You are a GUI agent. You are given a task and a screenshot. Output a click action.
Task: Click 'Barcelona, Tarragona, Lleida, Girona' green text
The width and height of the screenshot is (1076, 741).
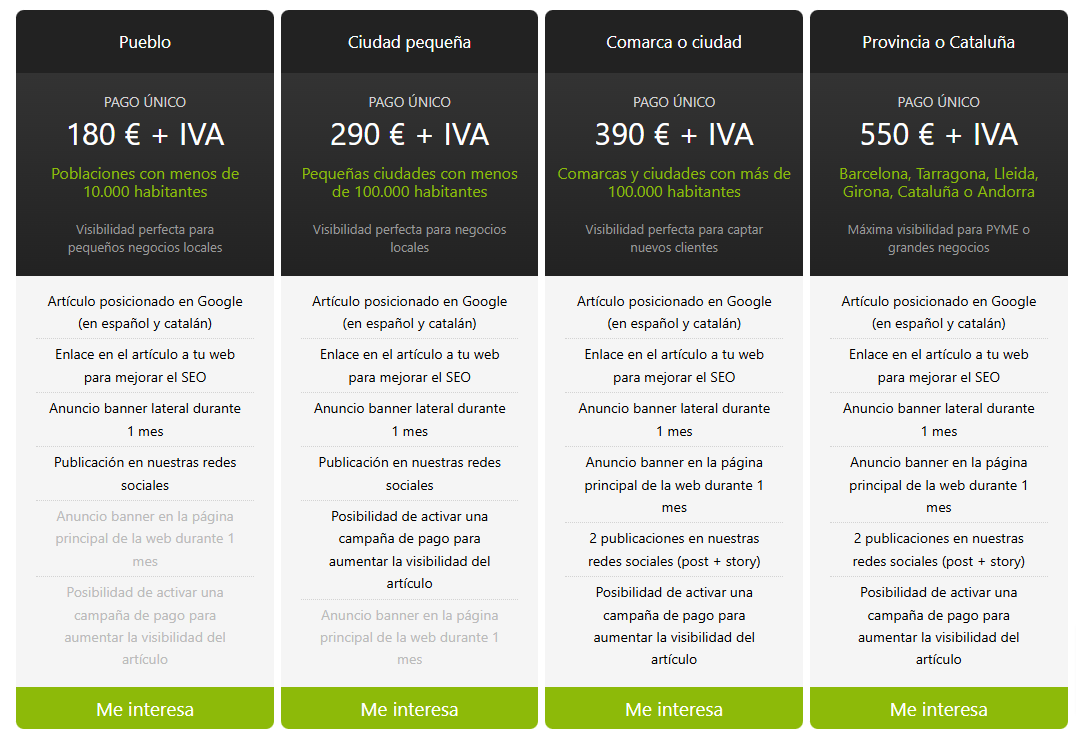[x=938, y=182]
